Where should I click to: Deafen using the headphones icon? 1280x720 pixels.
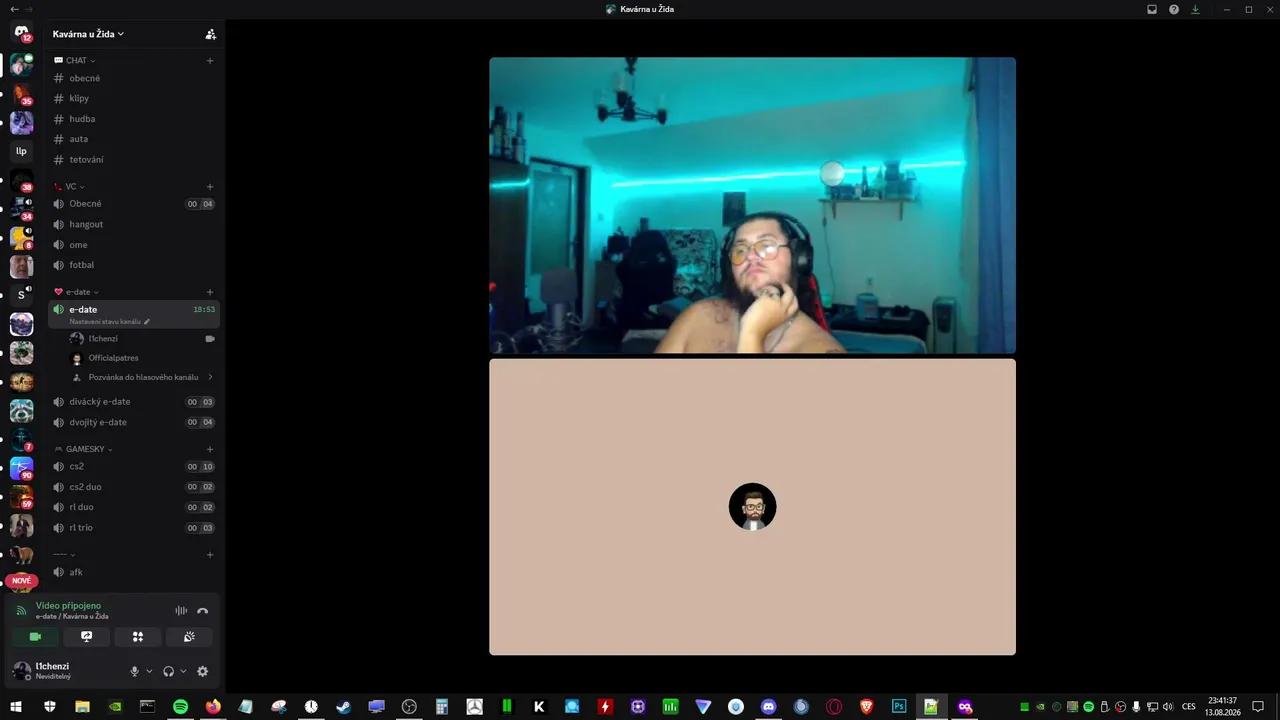168,672
